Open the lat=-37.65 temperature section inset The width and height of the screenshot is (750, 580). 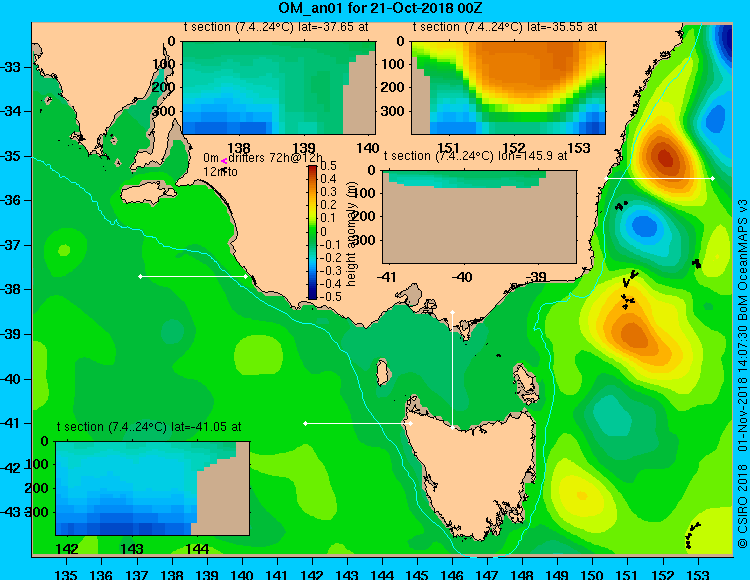(x=279, y=88)
